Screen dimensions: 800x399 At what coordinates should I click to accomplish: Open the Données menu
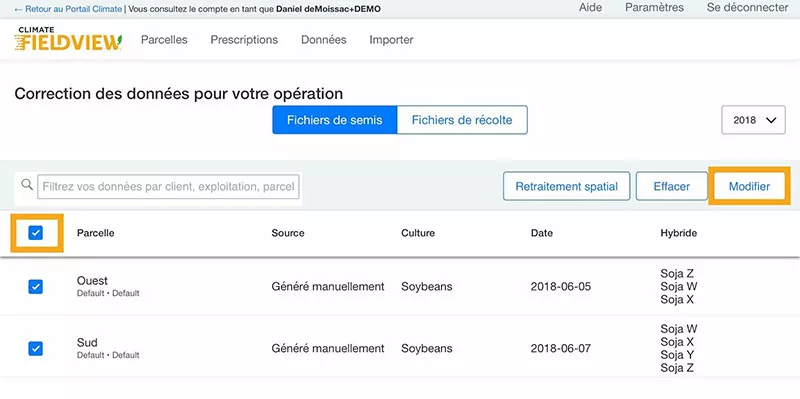[x=323, y=40]
